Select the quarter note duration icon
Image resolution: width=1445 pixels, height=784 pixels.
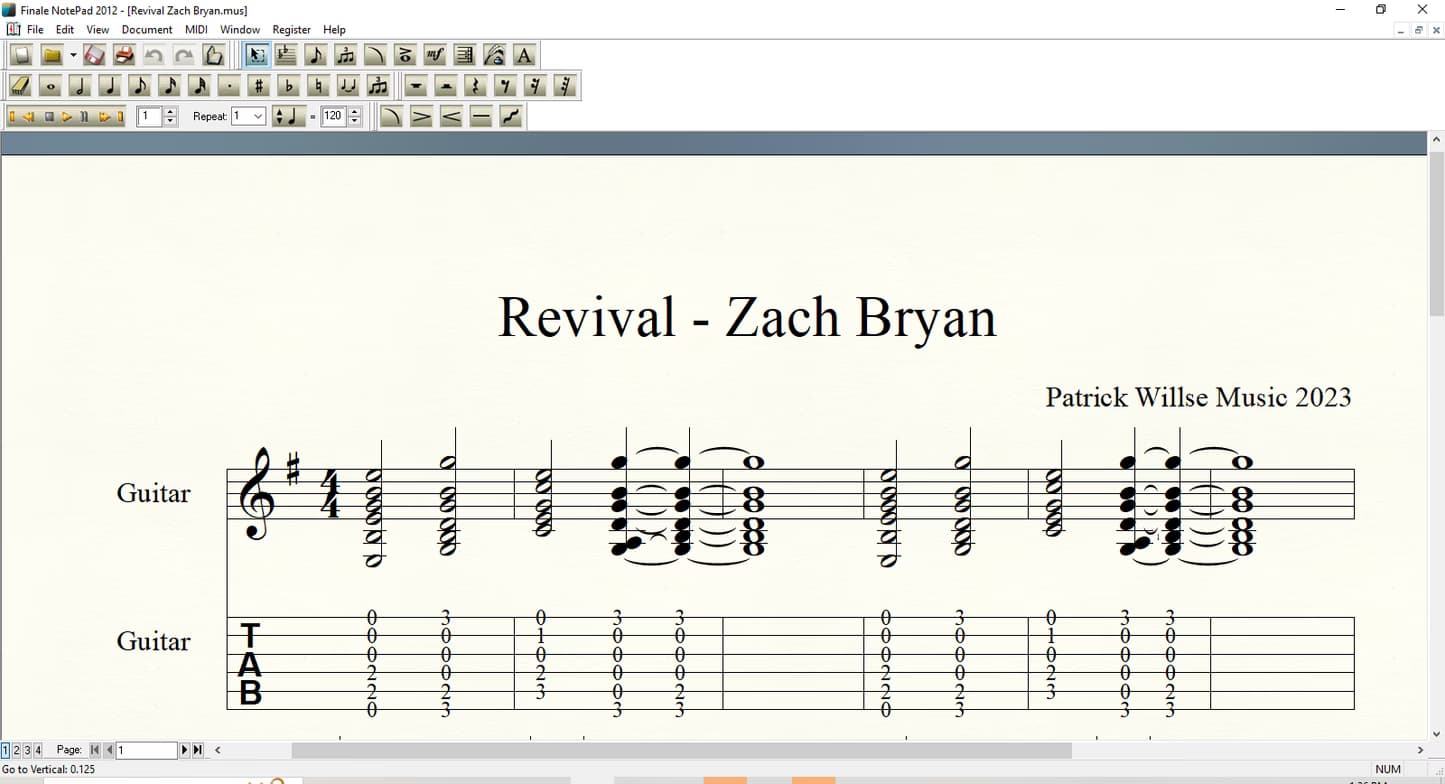109,86
